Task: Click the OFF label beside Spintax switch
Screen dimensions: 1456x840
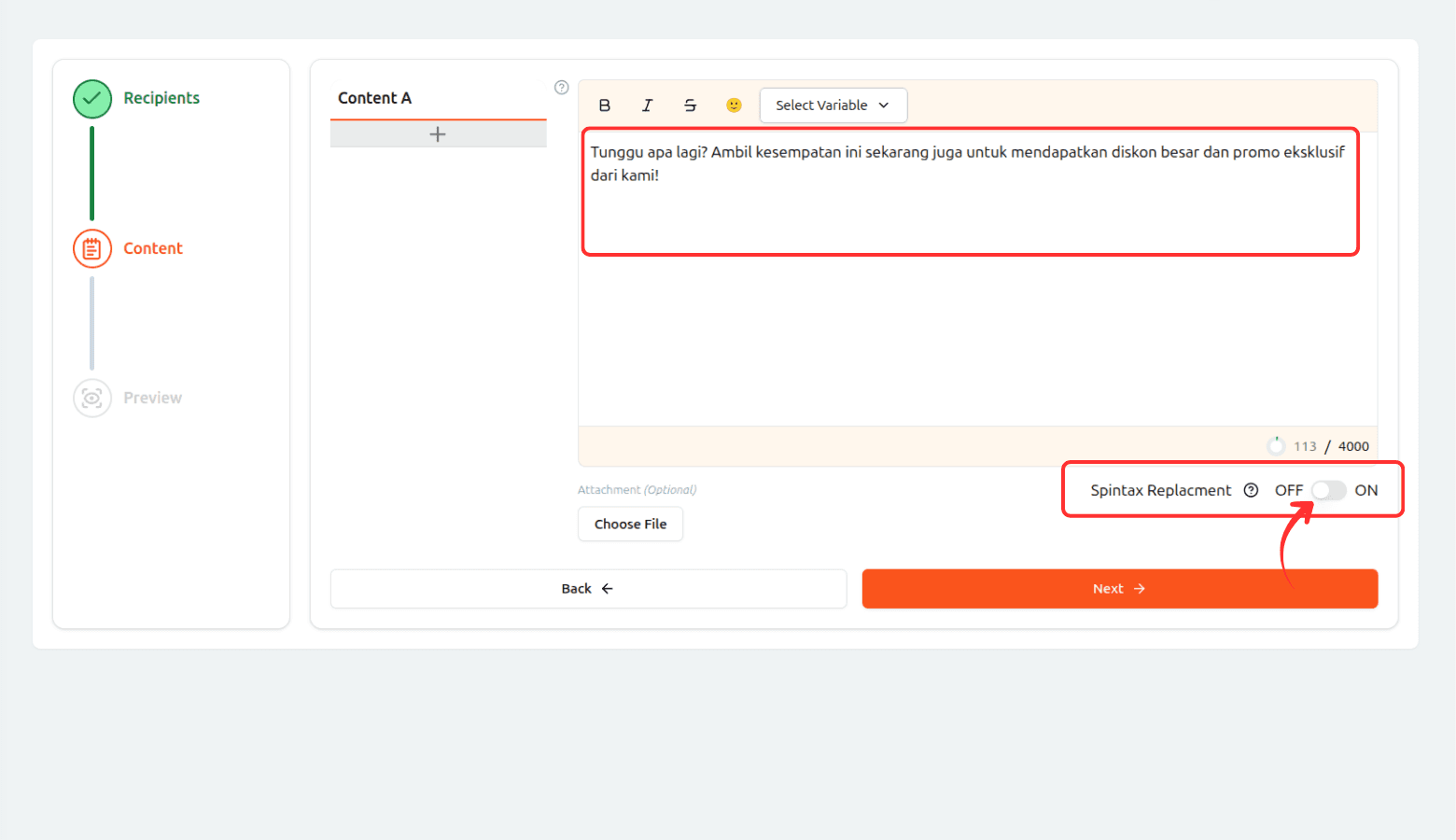Action: point(1288,490)
